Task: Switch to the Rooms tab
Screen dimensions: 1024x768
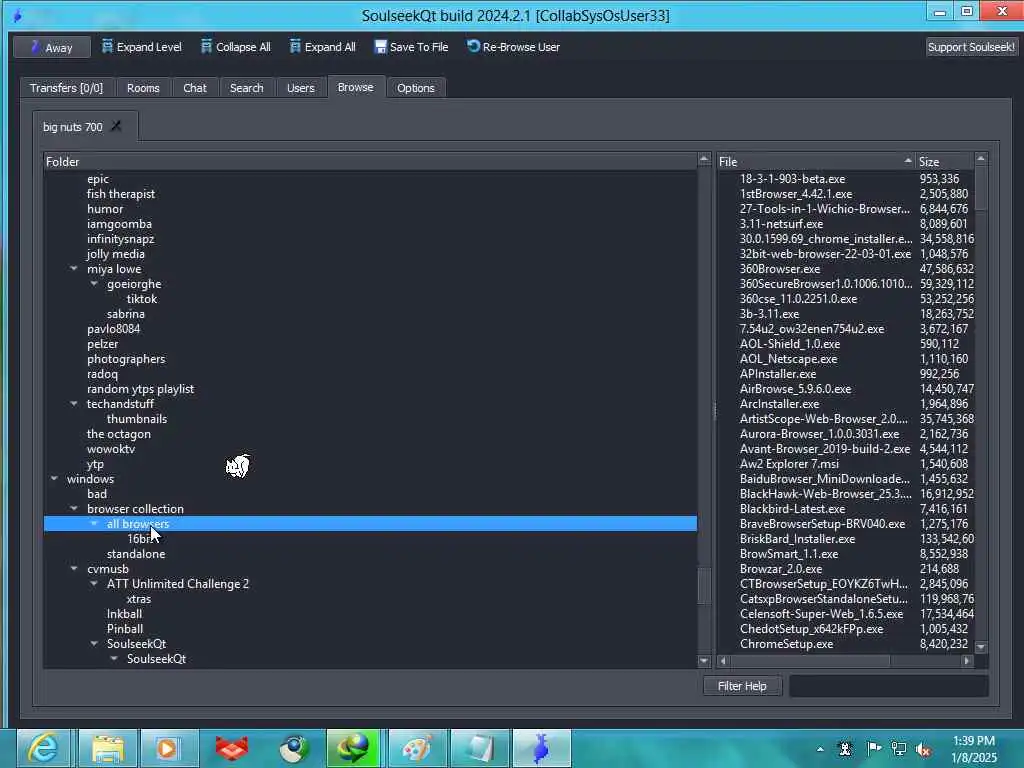Action: point(143,88)
